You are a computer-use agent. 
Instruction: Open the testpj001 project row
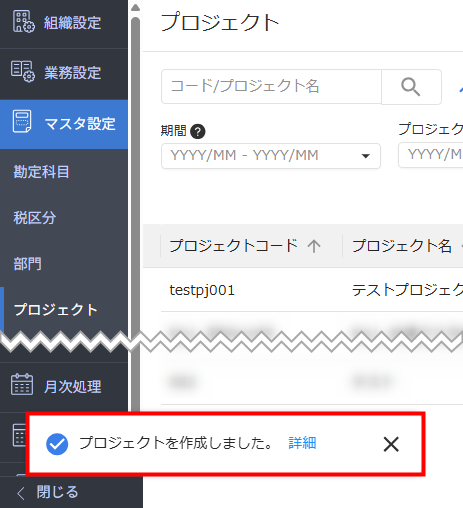[312, 290]
